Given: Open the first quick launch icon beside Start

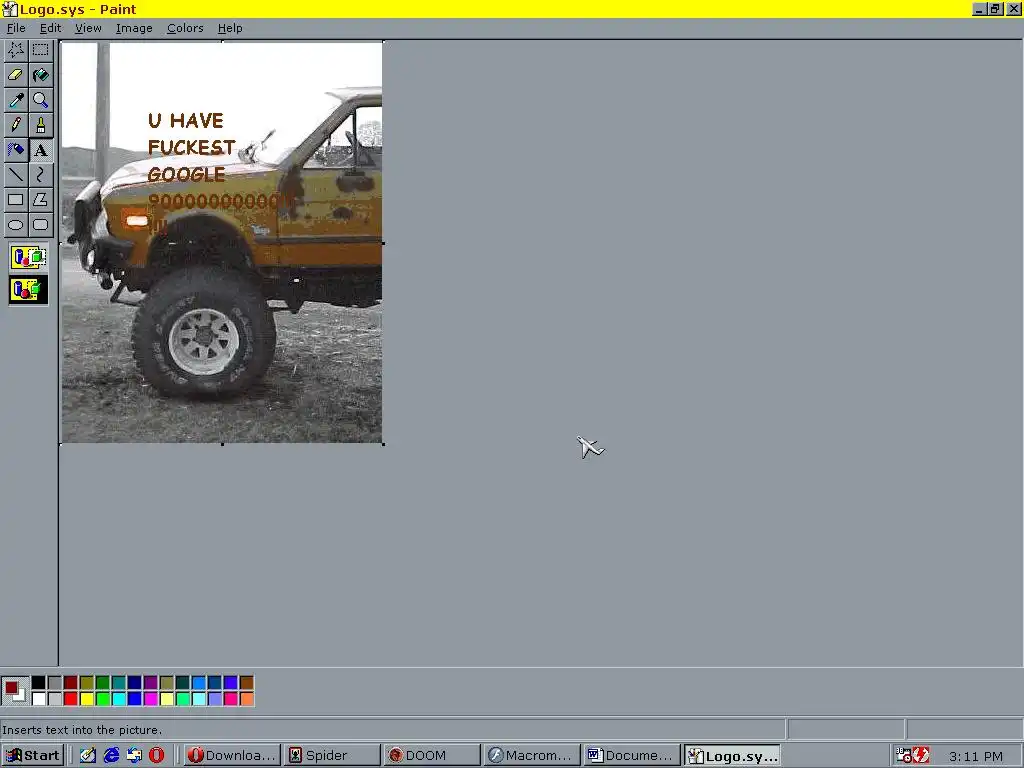Looking at the screenshot, I should click(x=88, y=756).
